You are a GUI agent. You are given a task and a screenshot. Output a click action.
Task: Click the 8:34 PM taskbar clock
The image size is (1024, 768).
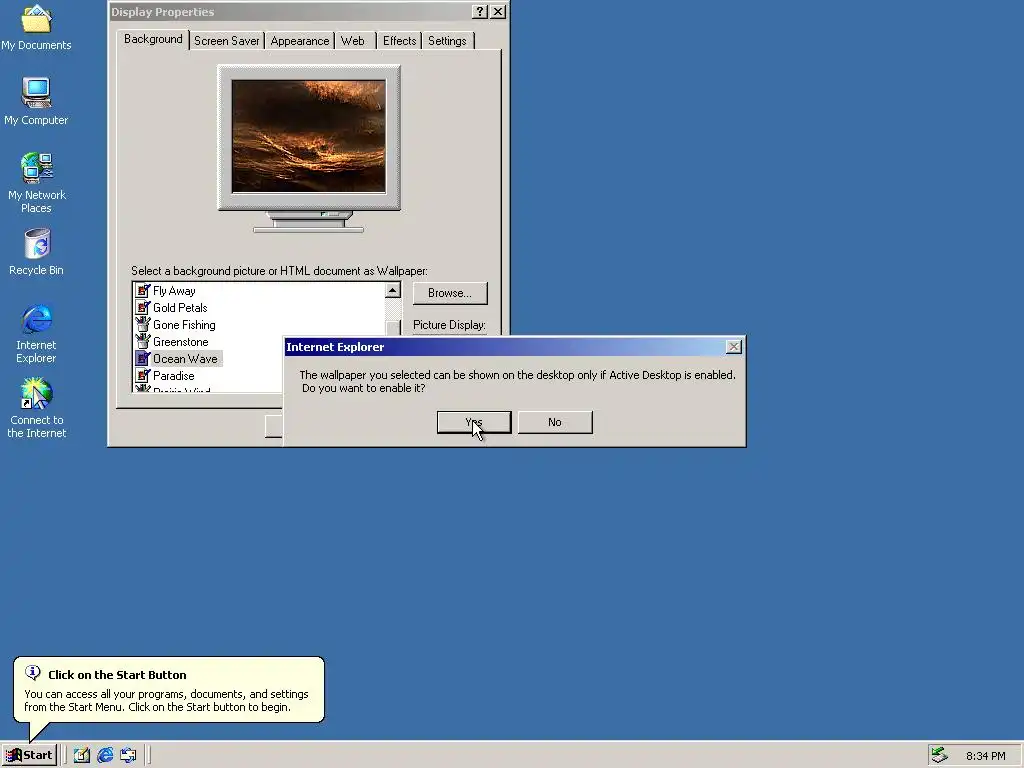[x=985, y=756]
